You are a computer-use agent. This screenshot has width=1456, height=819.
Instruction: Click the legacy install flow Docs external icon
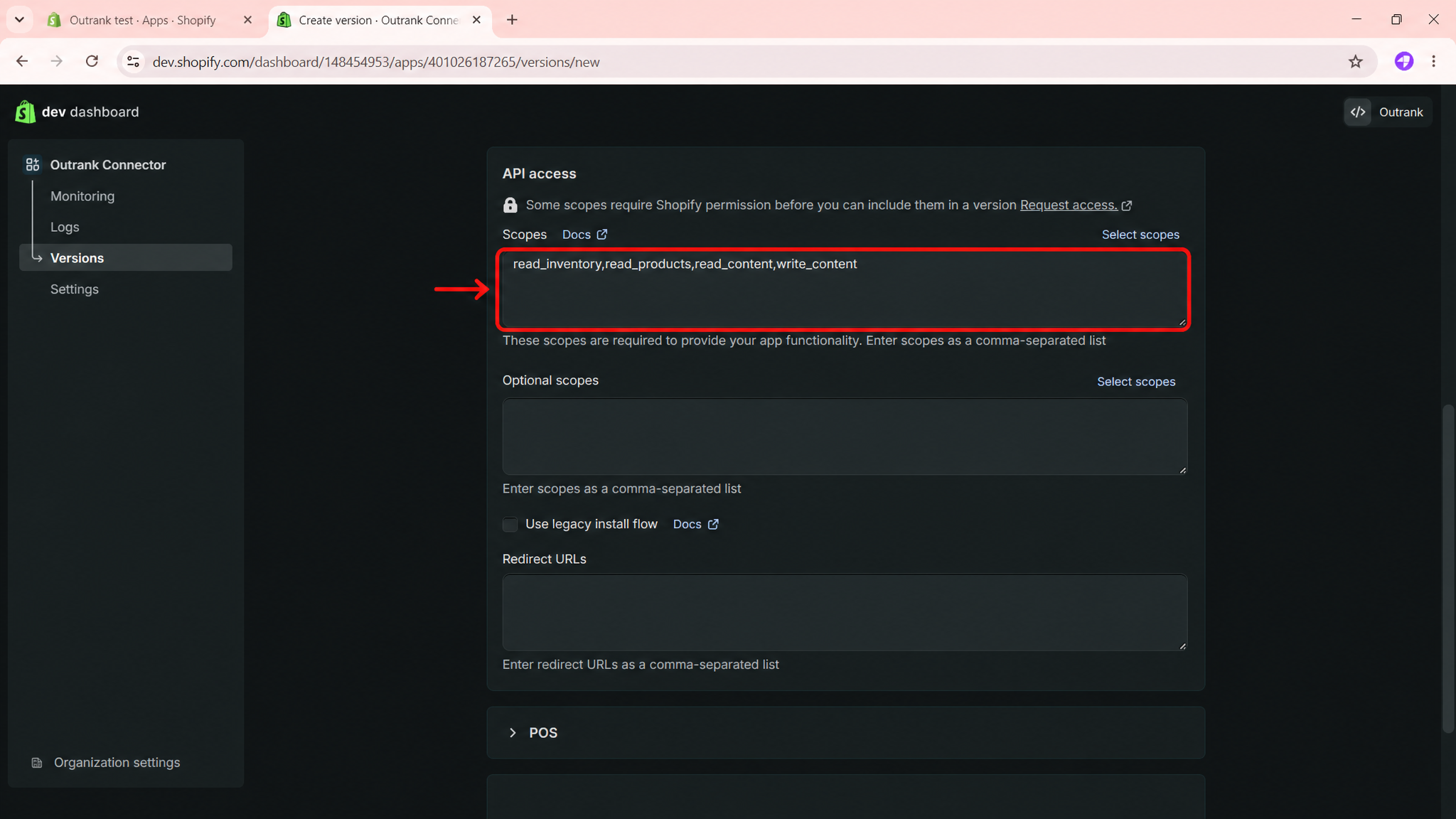(713, 524)
